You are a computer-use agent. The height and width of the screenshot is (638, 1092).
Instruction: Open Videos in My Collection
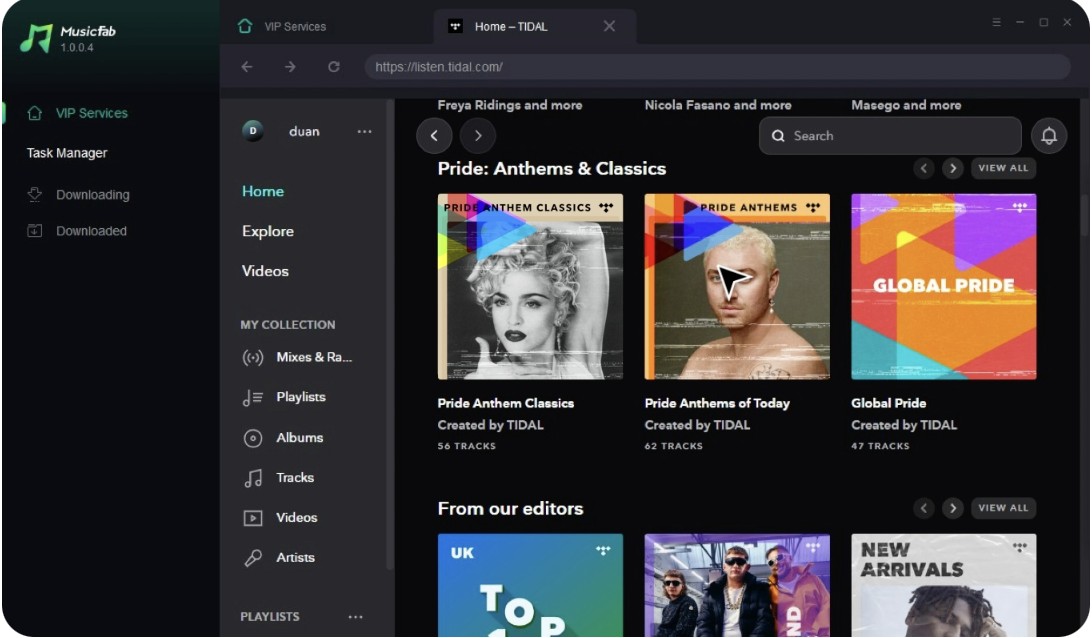click(297, 518)
